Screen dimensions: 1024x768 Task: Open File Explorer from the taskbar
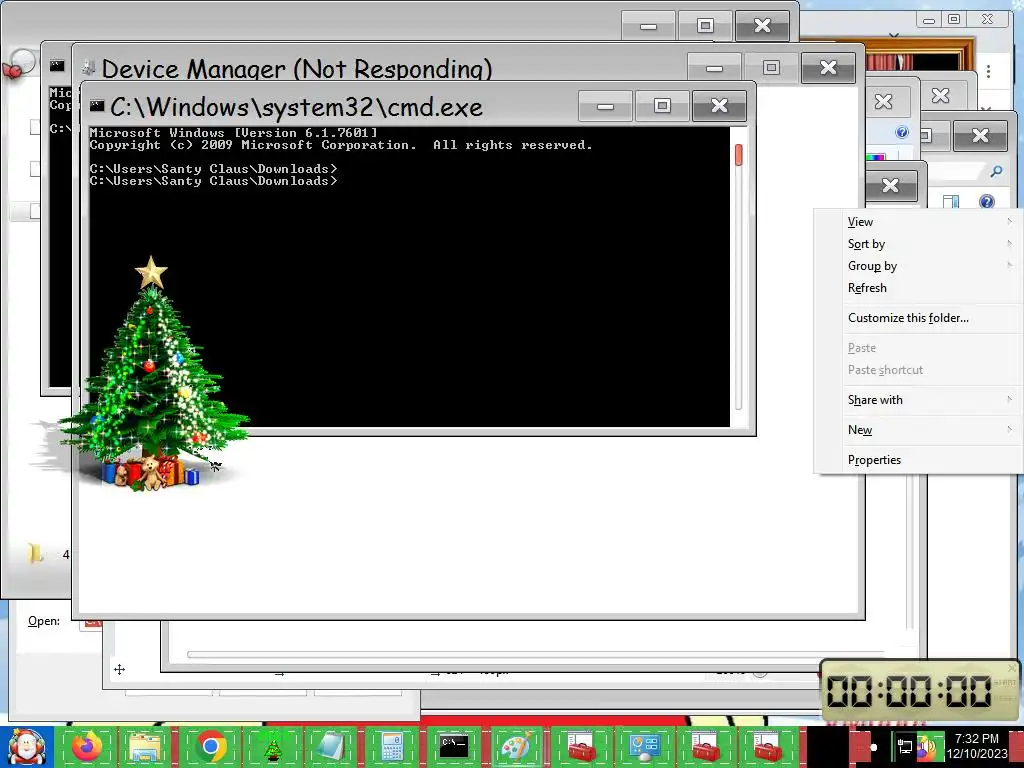[144, 747]
